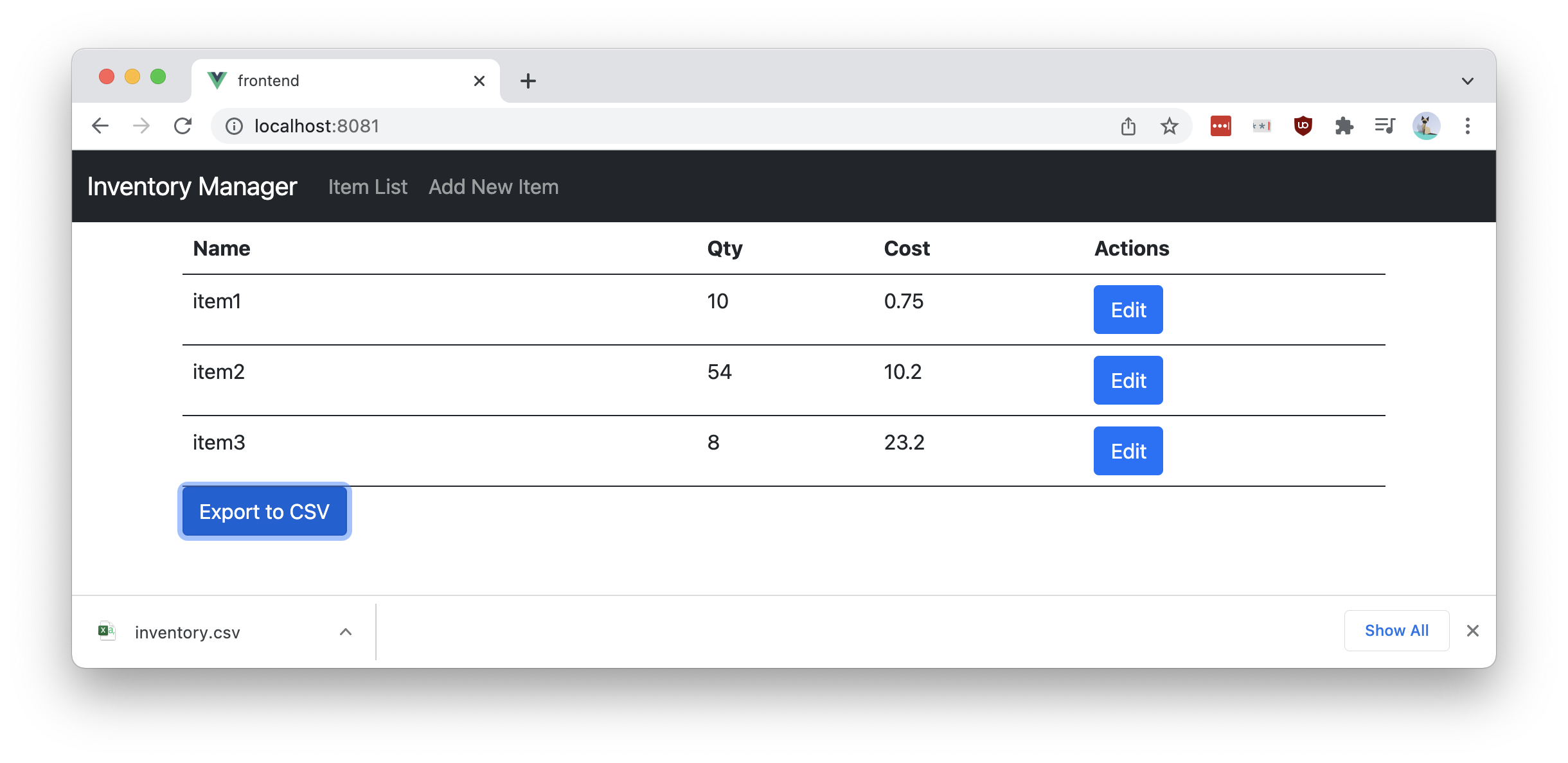
Task: Click the music playlist extension icon
Action: coord(1385,126)
